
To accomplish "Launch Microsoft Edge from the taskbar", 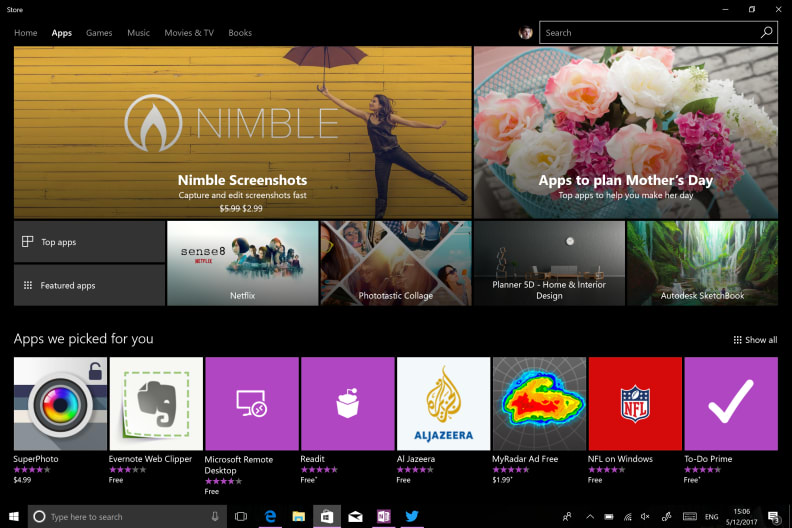I will point(271,516).
